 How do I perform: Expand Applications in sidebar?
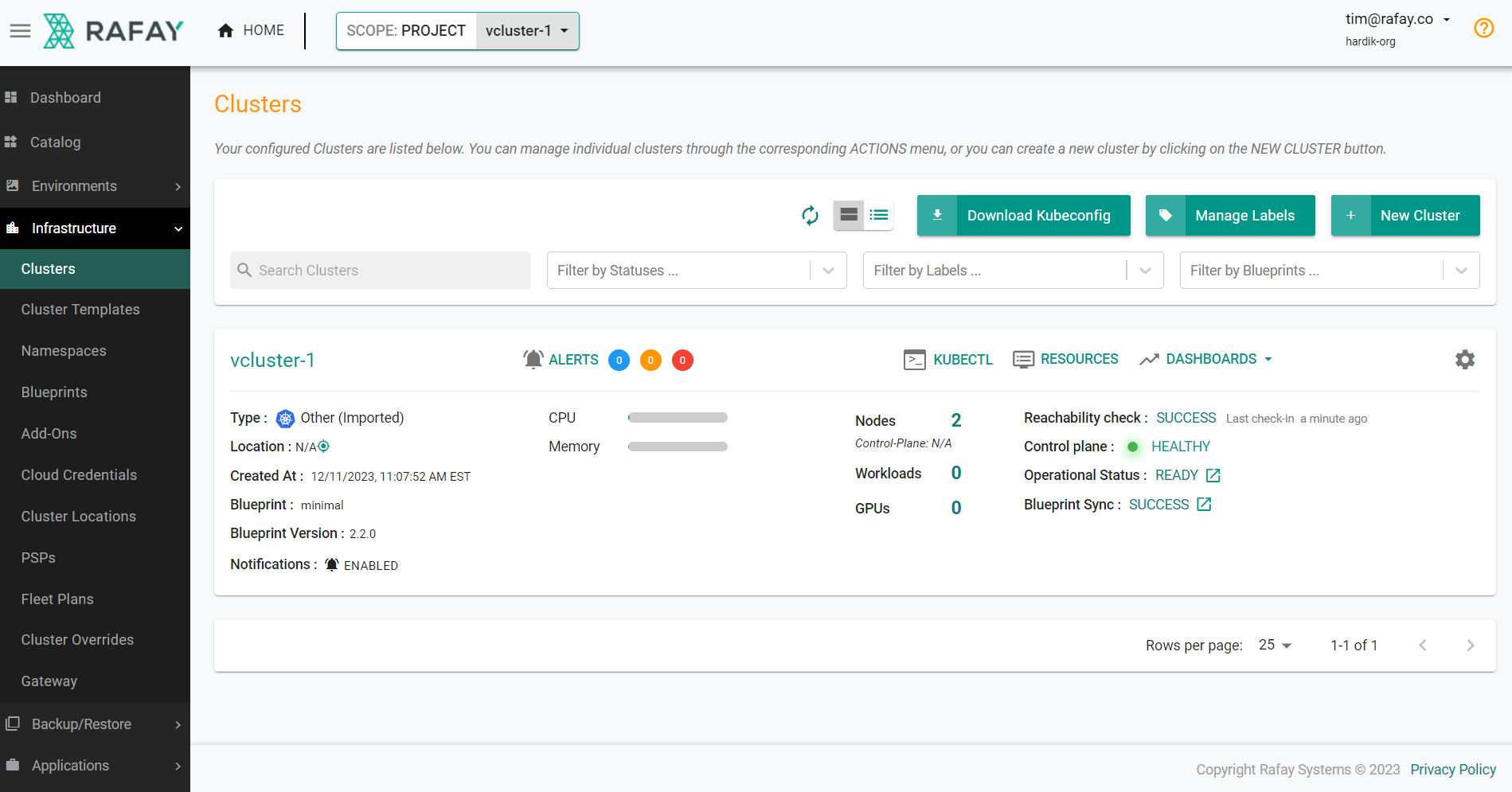95,766
